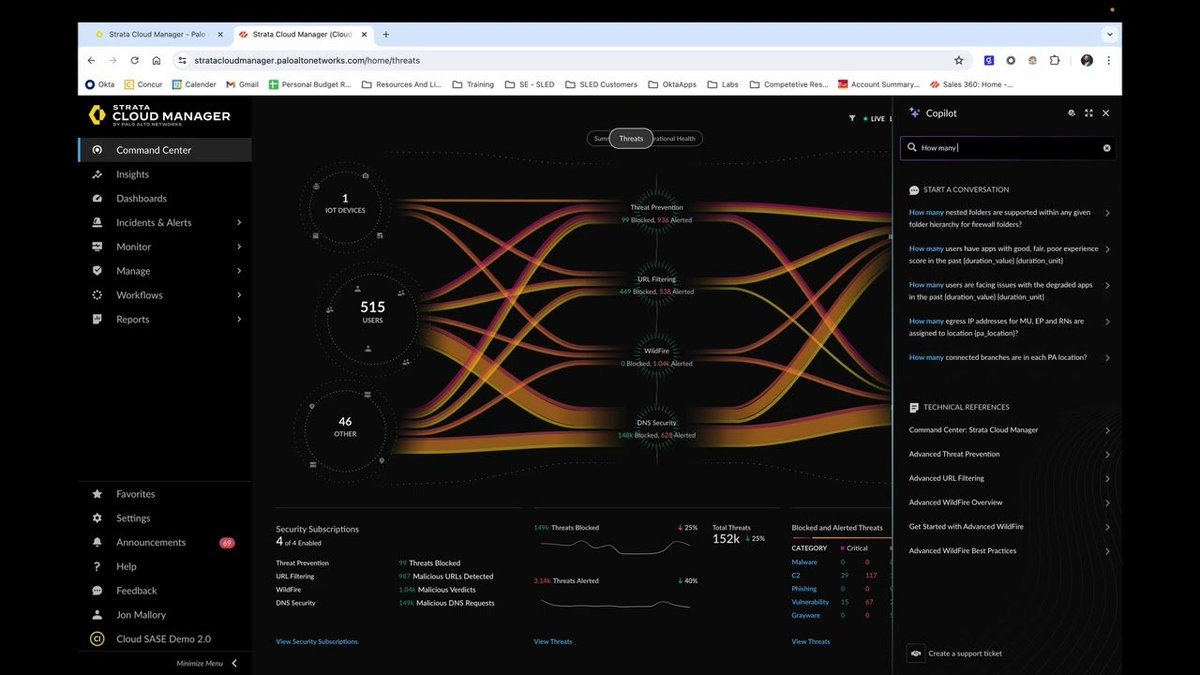The image size is (1200, 675).
Task: Click the Reports sidebar icon
Action: [97, 319]
